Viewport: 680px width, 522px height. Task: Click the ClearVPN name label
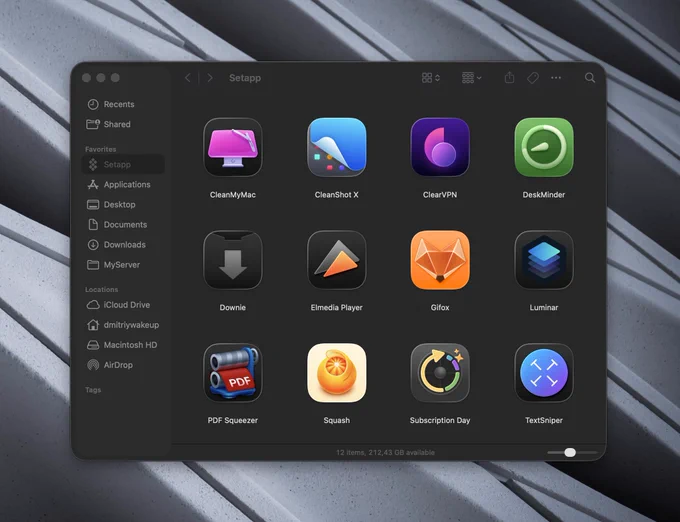[440, 195]
